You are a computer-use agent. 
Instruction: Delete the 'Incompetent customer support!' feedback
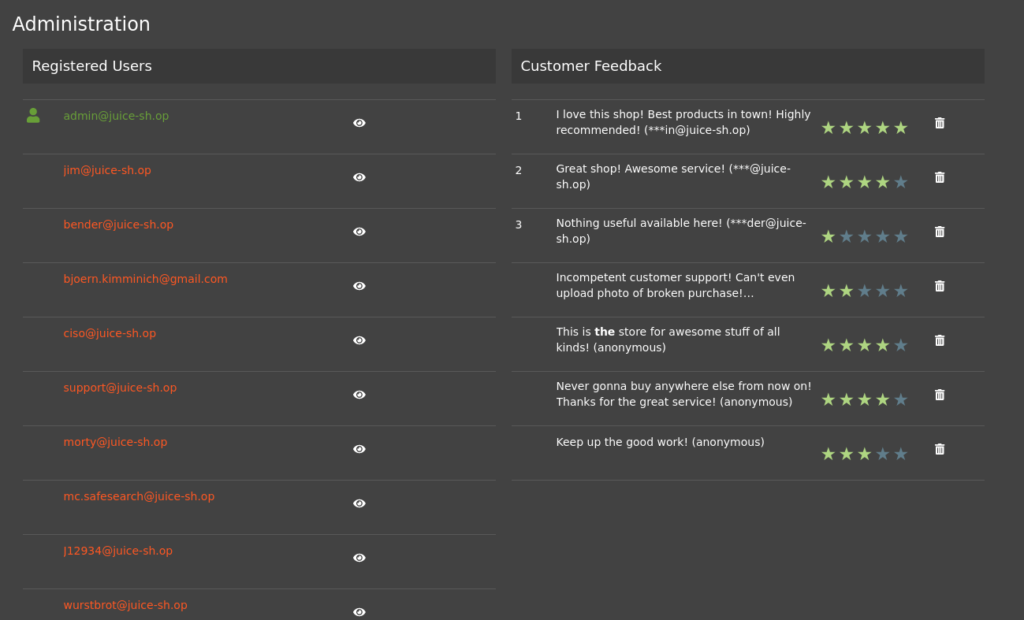tap(939, 286)
